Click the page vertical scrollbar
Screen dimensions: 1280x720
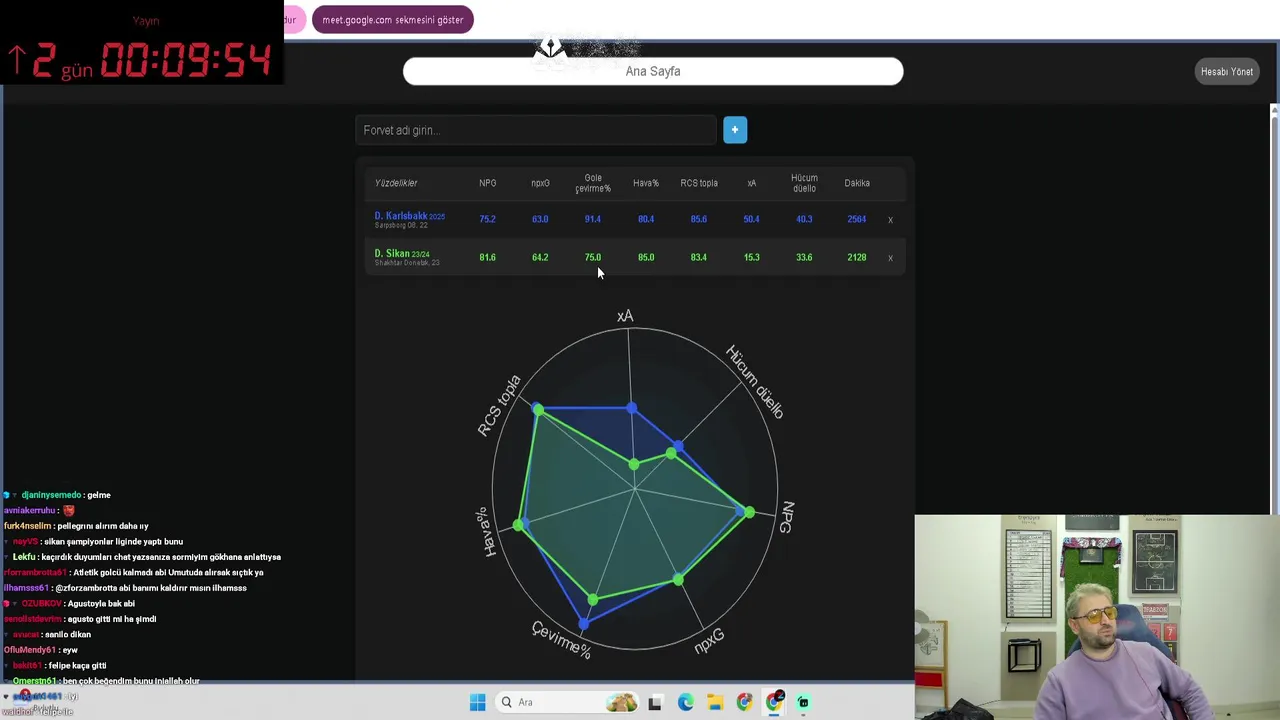tap(1274, 310)
